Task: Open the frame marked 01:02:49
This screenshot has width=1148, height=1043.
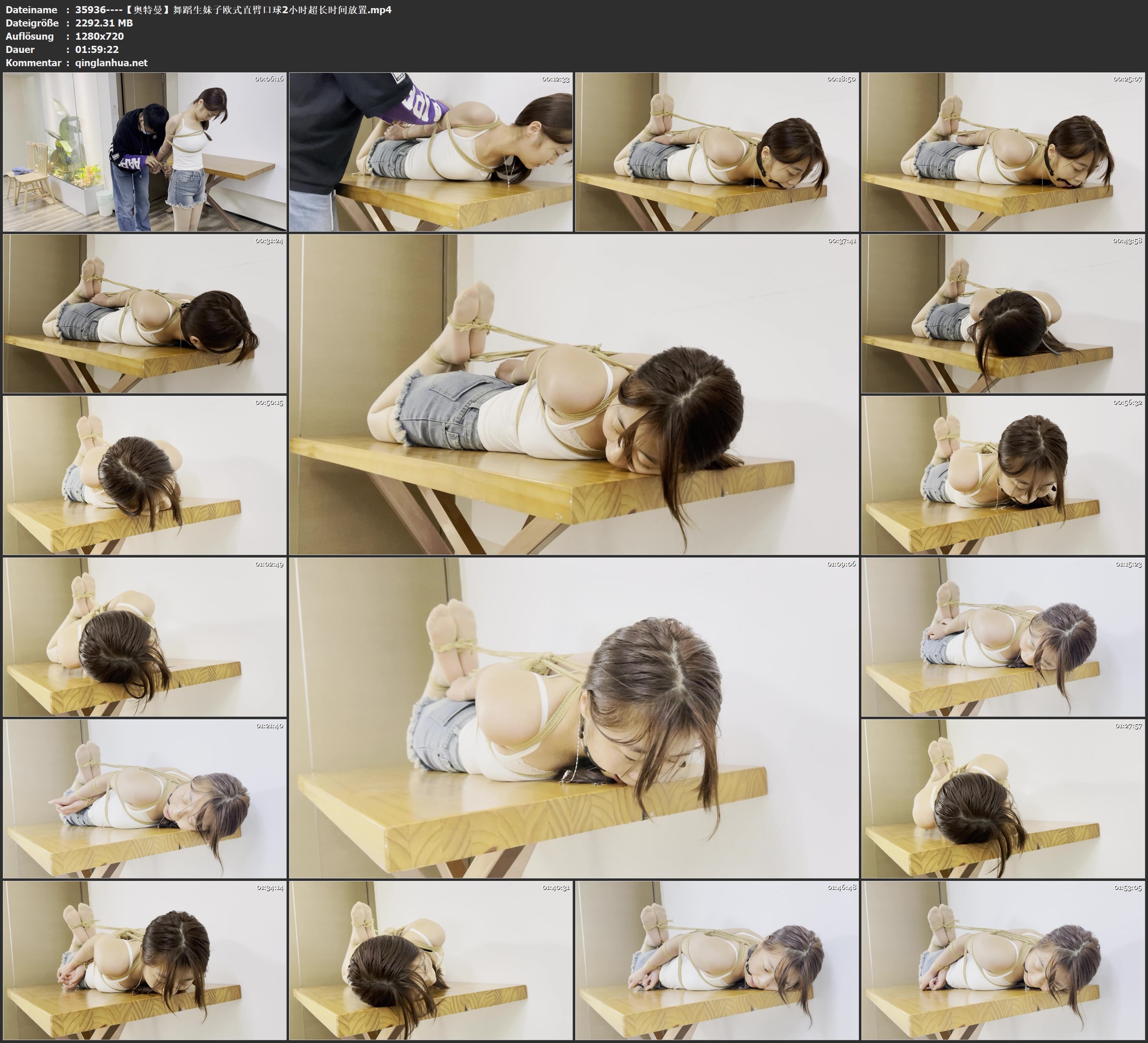Action: [x=145, y=637]
